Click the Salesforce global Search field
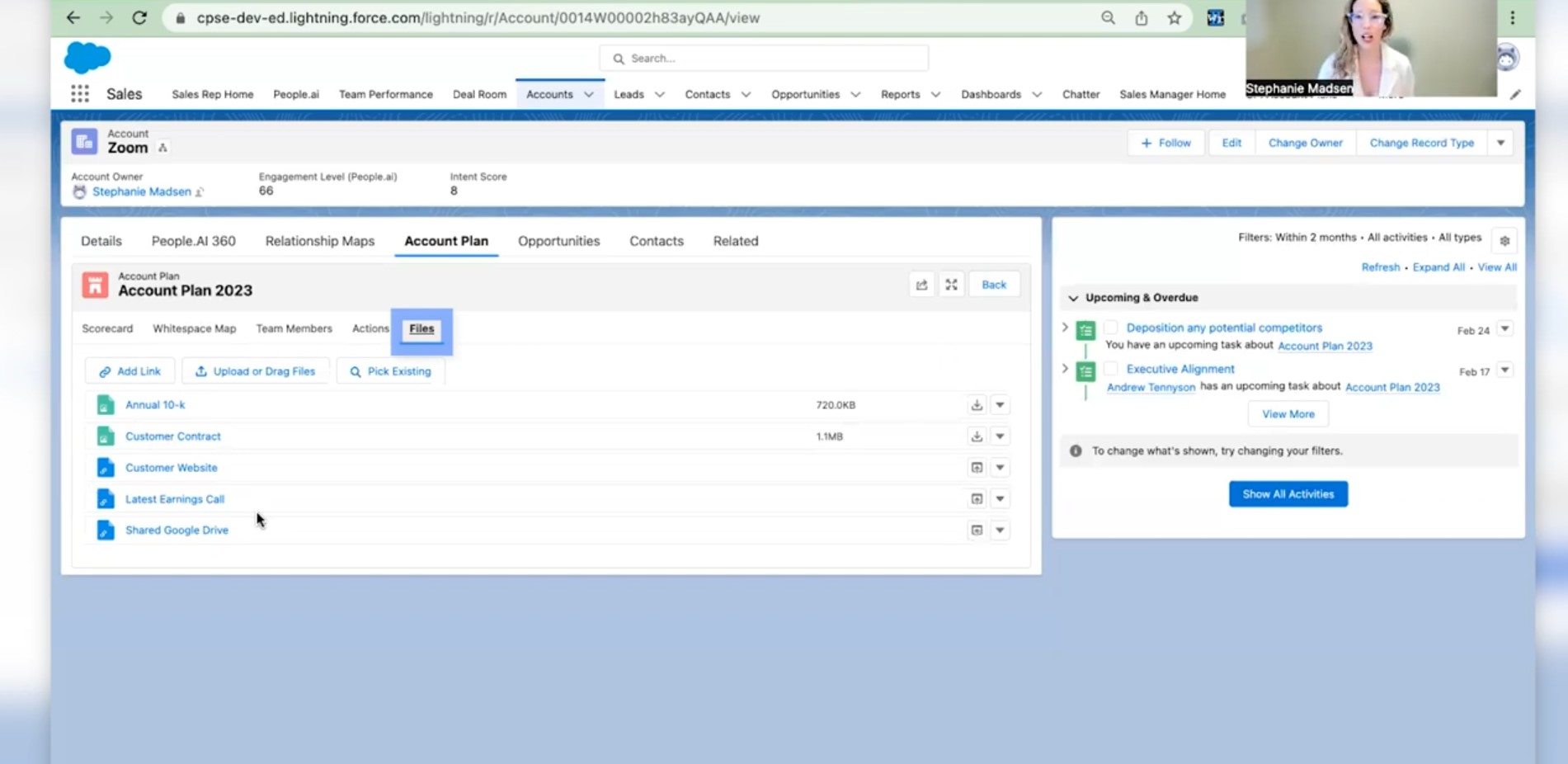Screen dimensions: 1568x764 [764, 59]
